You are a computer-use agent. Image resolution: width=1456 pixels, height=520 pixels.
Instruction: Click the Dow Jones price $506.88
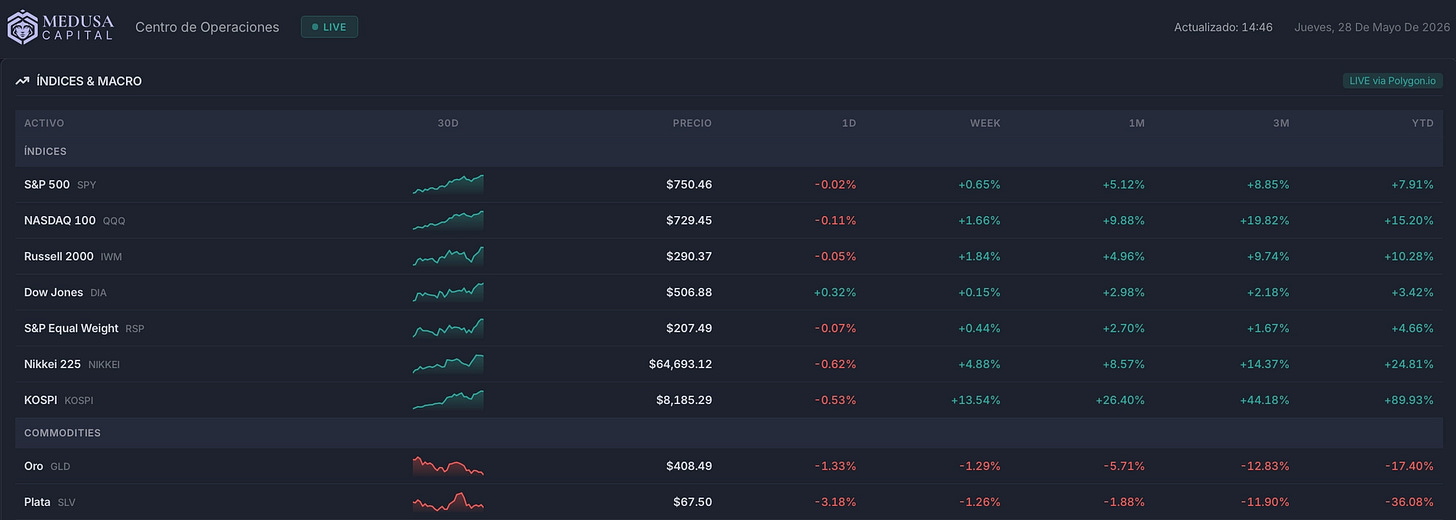coord(689,292)
